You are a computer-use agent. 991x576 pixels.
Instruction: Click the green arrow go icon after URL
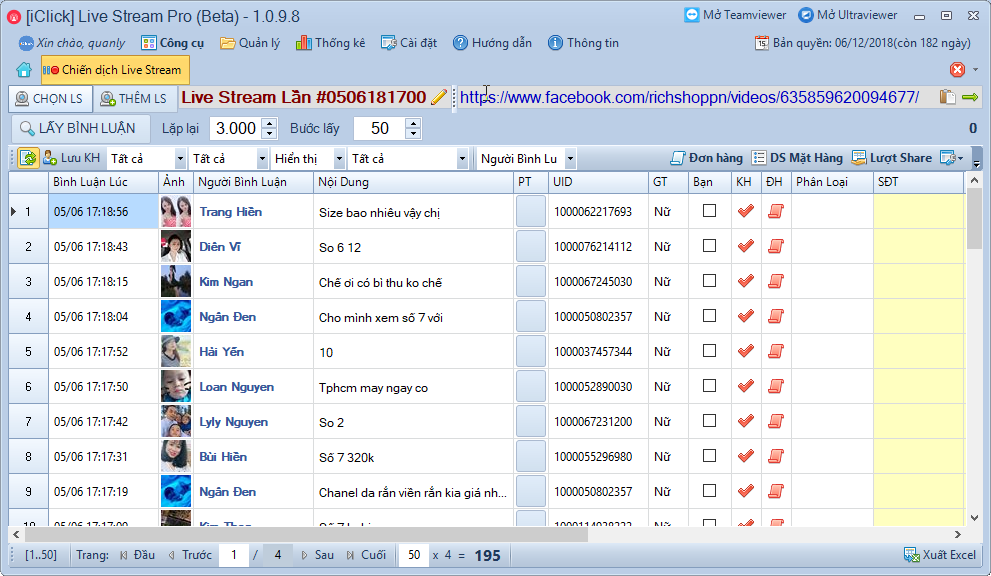[x=970, y=98]
